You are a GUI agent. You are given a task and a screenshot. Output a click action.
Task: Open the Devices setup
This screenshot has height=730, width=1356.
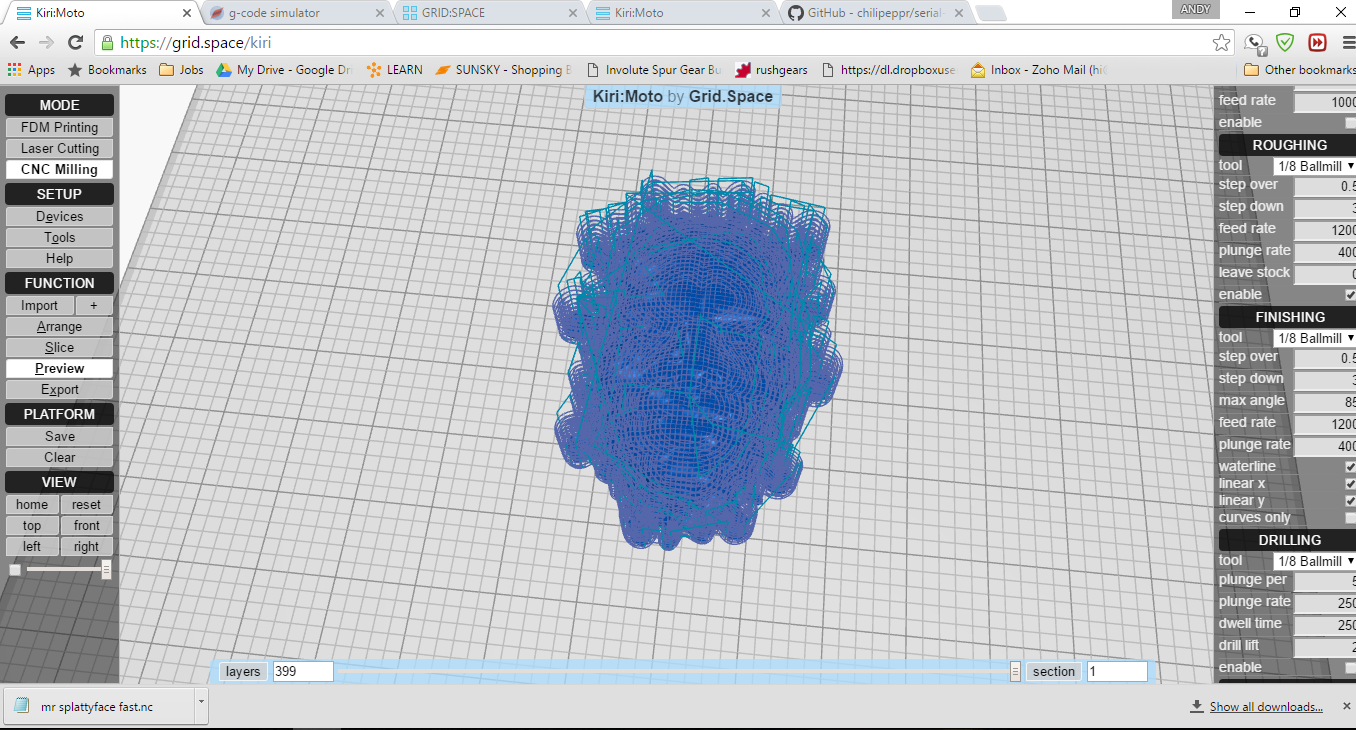[59, 217]
